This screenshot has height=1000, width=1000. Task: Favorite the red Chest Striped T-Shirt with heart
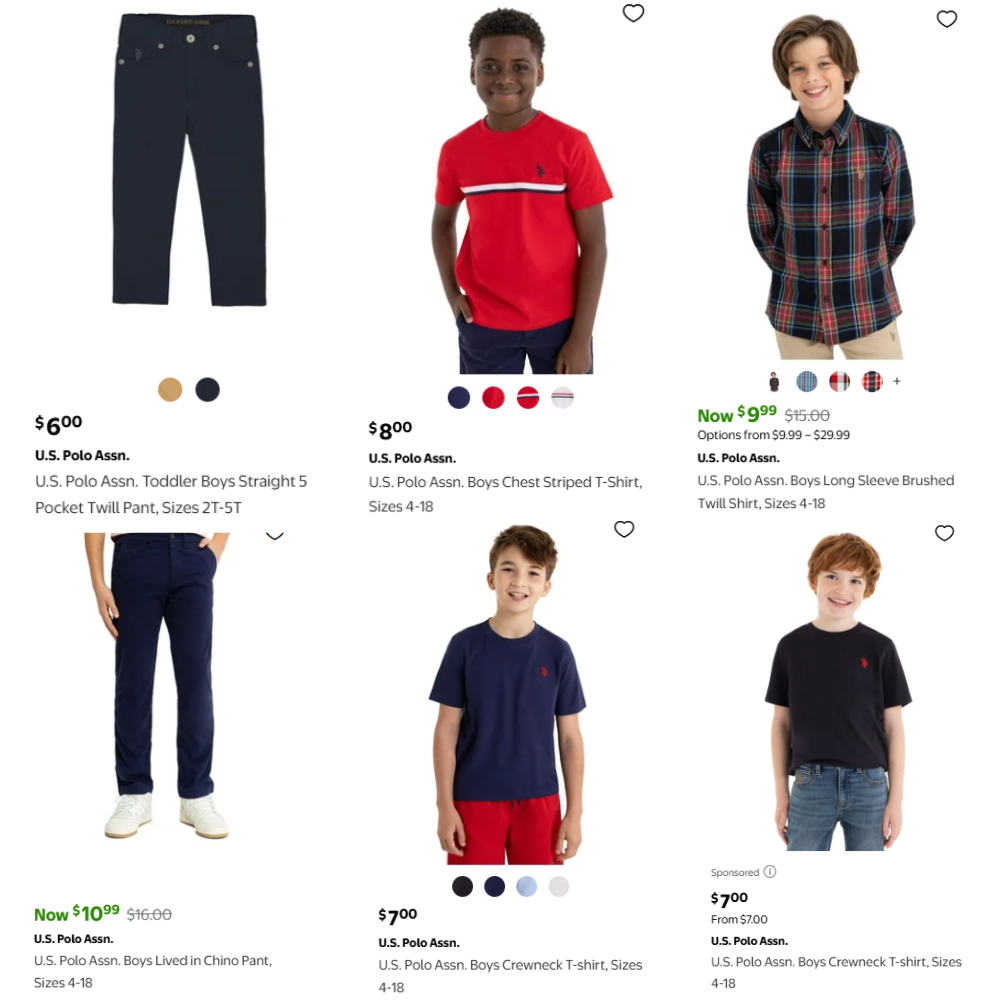click(x=633, y=13)
